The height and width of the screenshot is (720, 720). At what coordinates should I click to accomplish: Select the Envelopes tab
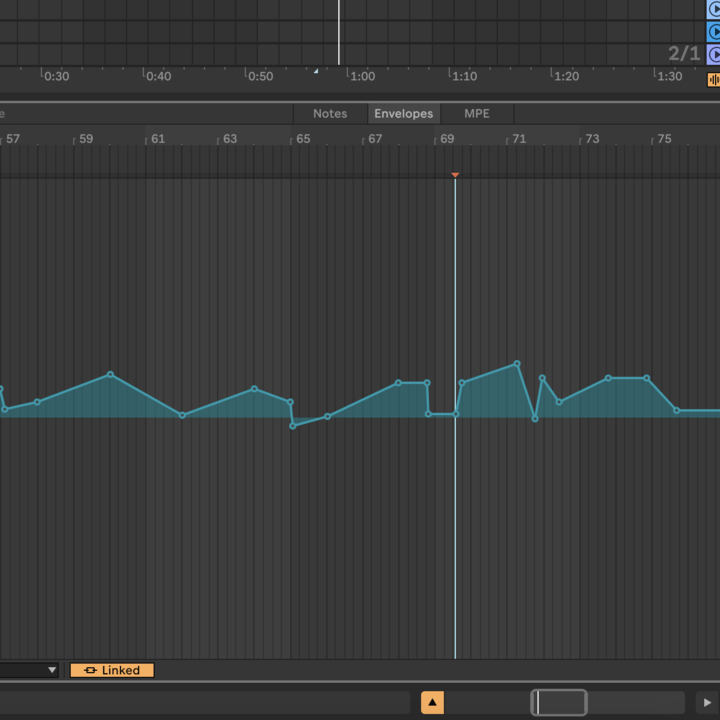[403, 114]
